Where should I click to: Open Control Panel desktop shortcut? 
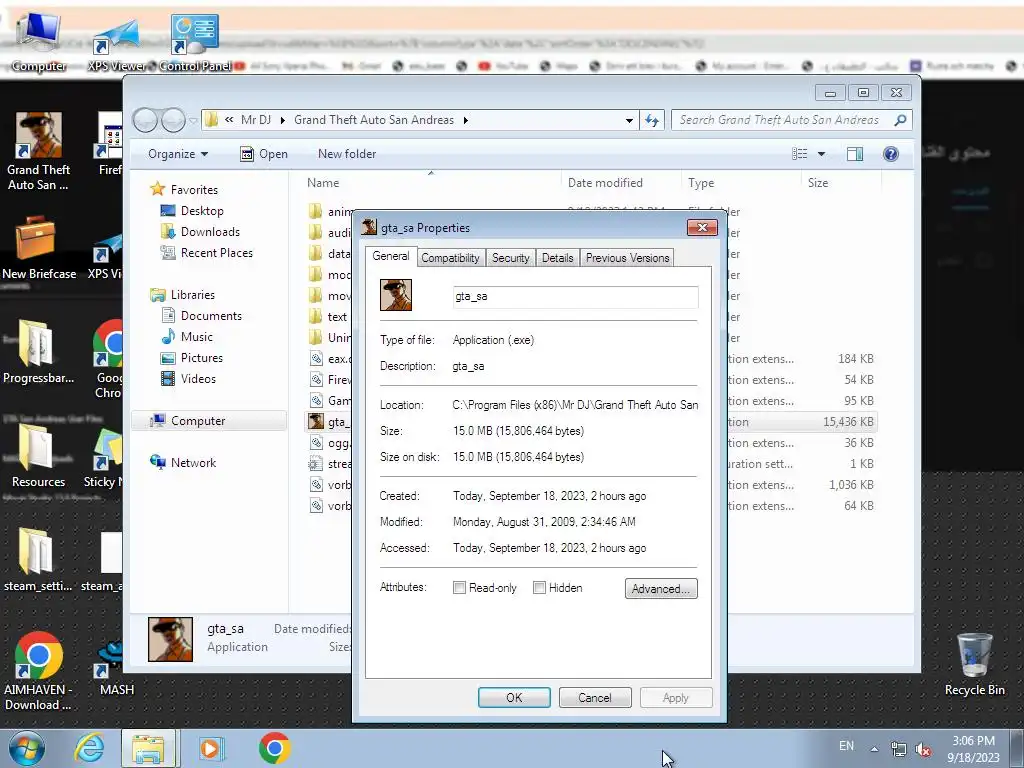(x=195, y=42)
